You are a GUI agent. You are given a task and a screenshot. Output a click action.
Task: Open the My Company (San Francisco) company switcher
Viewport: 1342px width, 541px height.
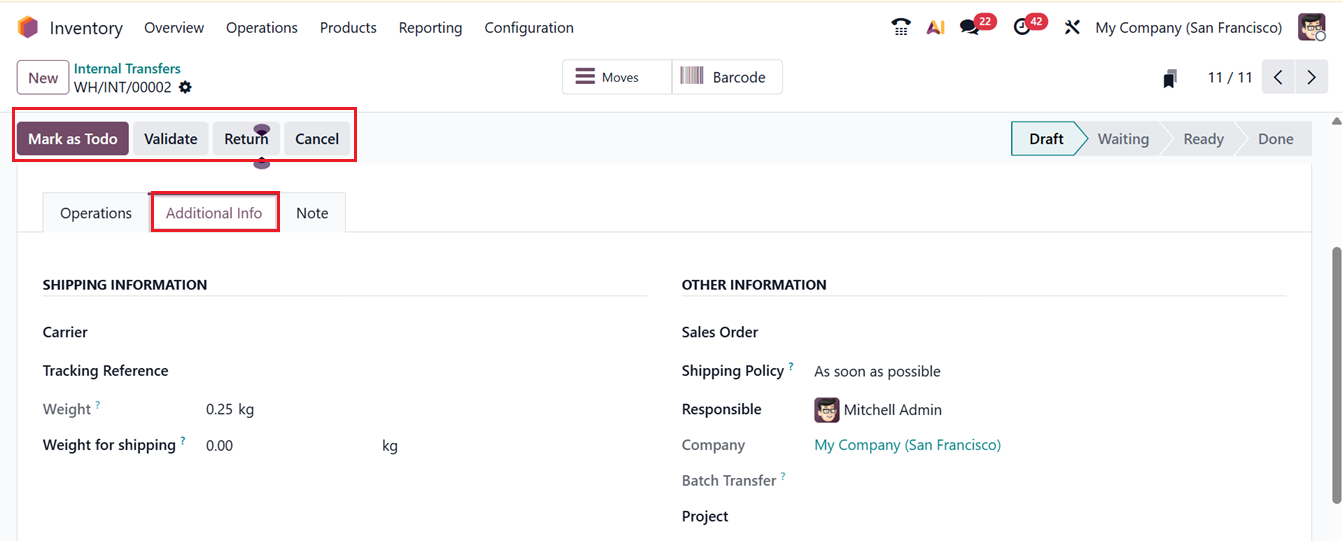click(1188, 27)
